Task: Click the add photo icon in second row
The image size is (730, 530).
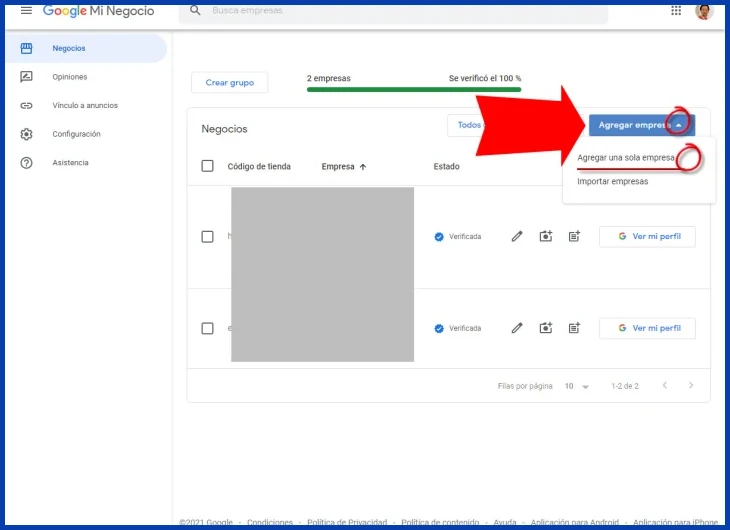Action: [546, 328]
